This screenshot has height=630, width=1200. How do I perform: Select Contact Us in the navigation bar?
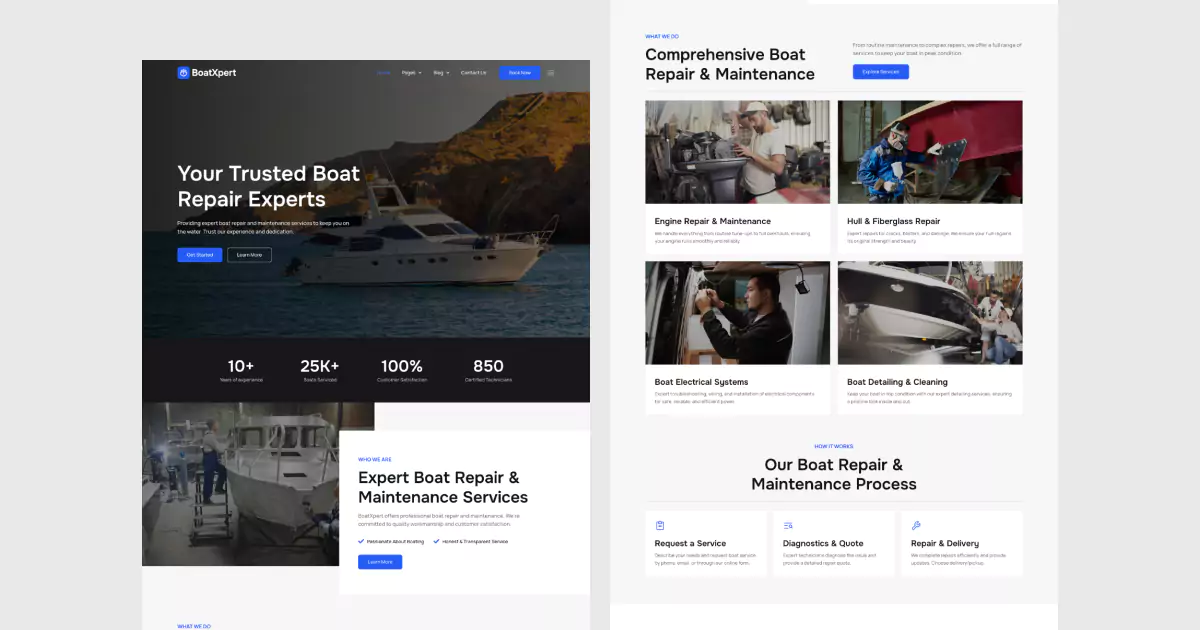click(473, 73)
